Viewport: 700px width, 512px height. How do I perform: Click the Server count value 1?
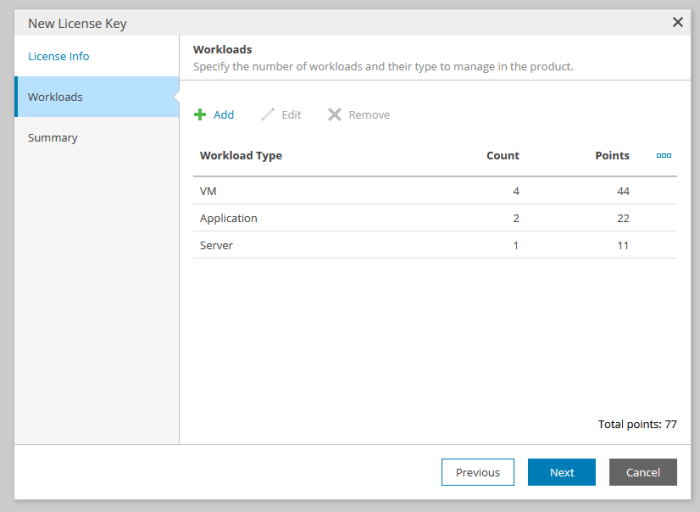pyautogui.click(x=516, y=246)
